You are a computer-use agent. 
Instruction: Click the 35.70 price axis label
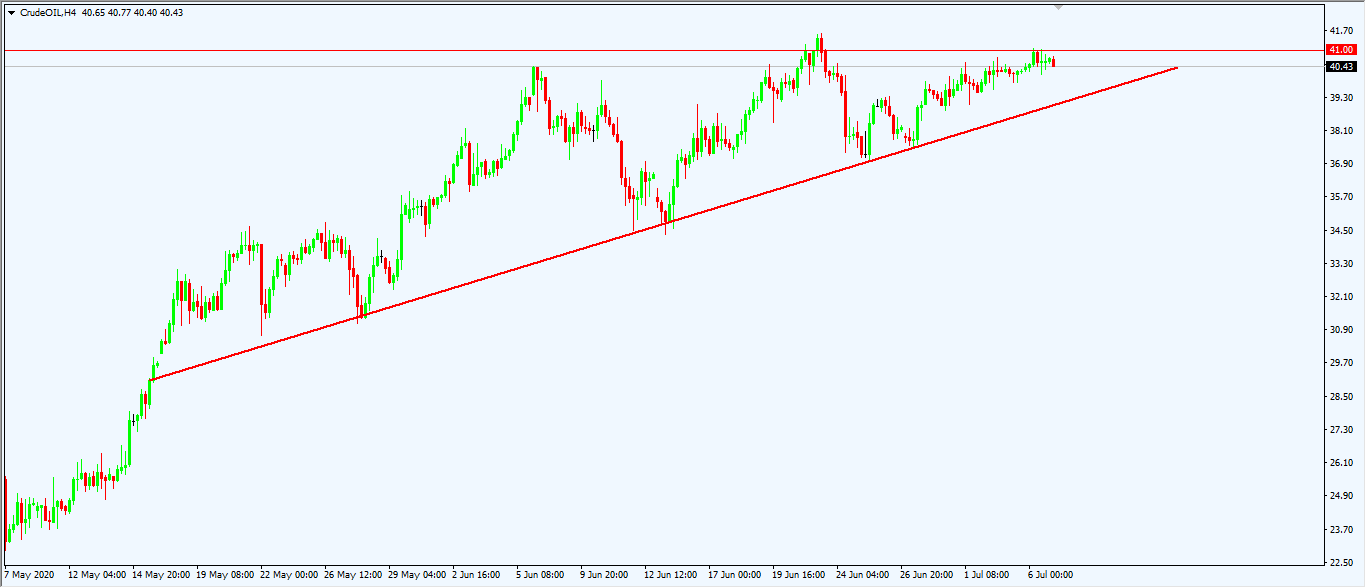point(1340,197)
